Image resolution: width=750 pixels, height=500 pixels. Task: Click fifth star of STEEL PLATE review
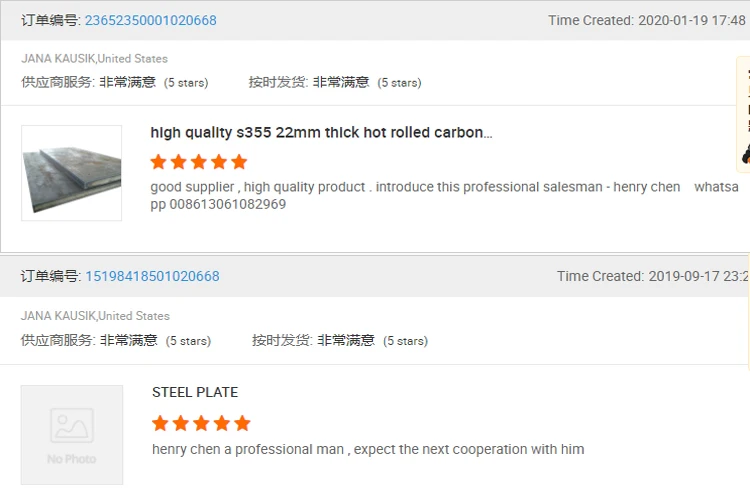[x=242, y=423]
